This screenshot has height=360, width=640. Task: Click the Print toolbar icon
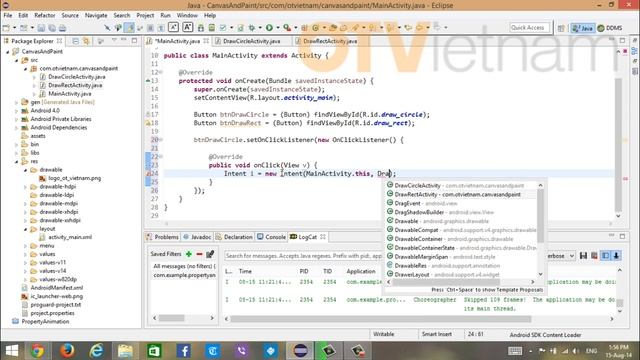click(62, 28)
